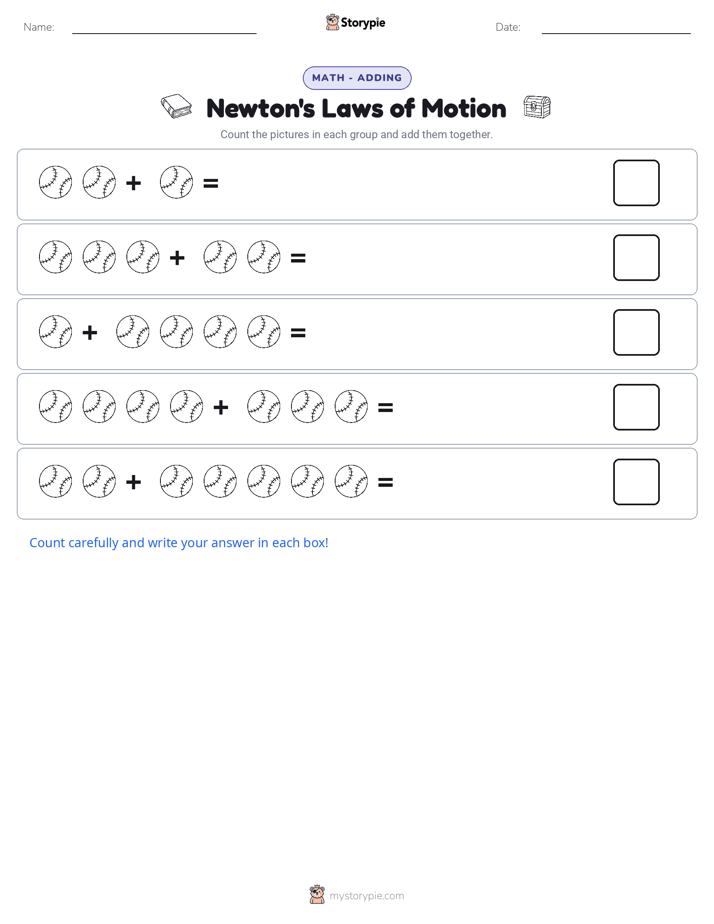Select the answer box of first row
Image resolution: width=714 pixels, height=924 pixels.
636,183
